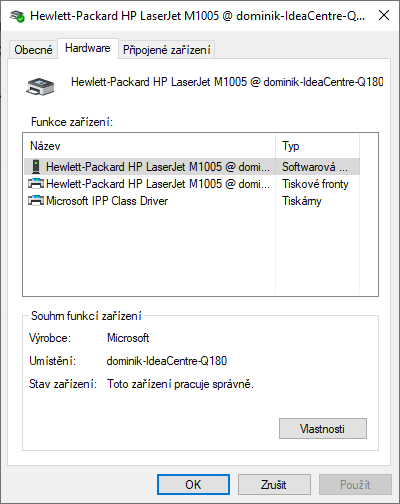
Task: Click the Tiskárny type cell
Action: pos(302,201)
